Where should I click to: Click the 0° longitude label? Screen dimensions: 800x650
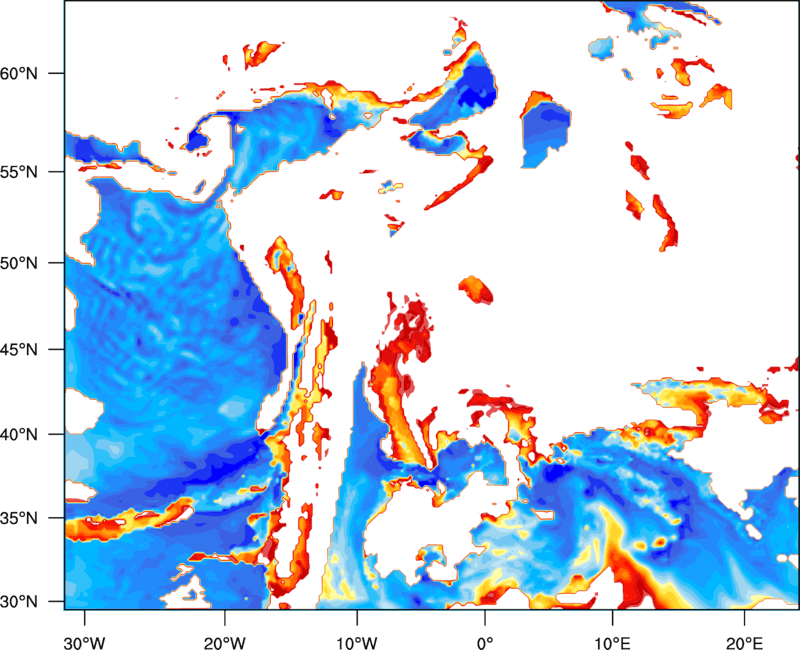click(485, 643)
